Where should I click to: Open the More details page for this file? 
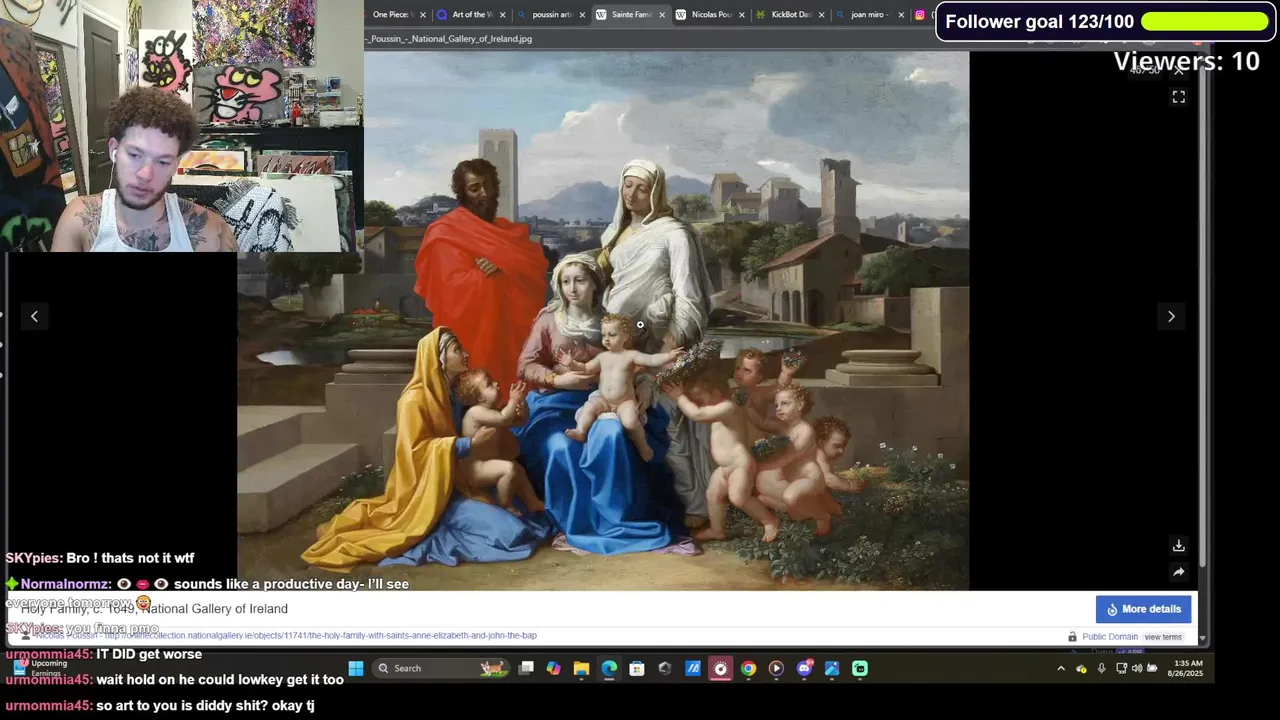click(x=1143, y=609)
